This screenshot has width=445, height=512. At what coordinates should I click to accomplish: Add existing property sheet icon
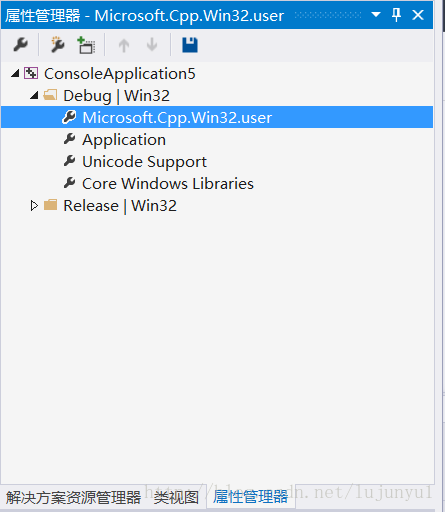tap(86, 45)
